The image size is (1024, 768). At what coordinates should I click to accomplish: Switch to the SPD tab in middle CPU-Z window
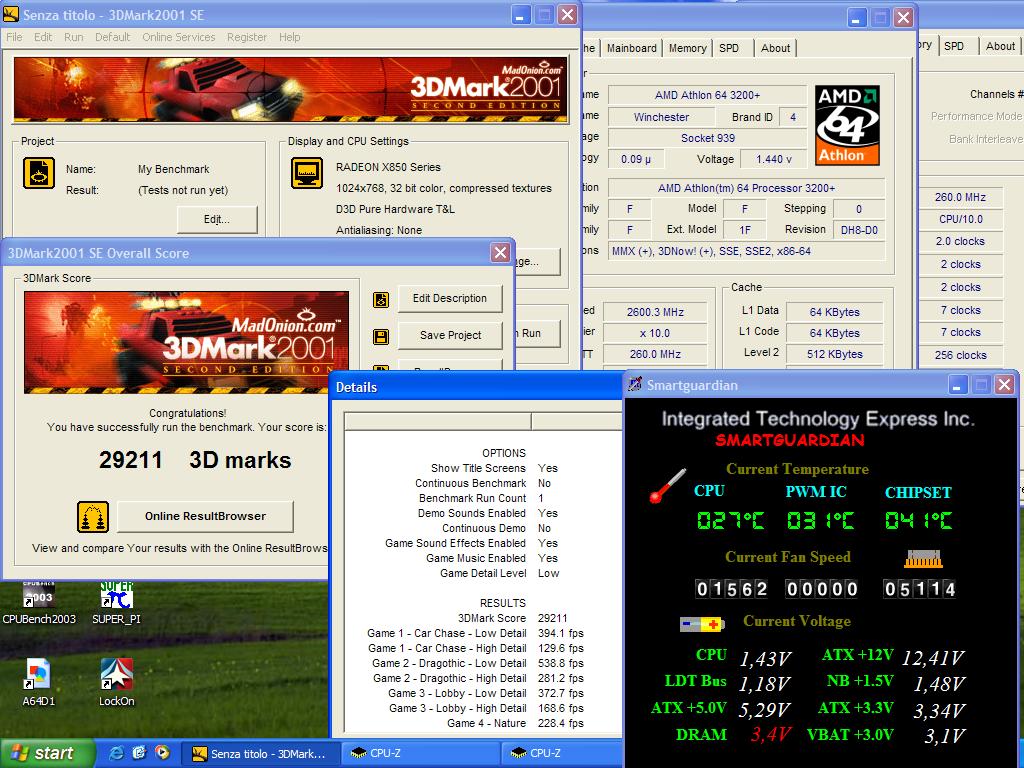click(729, 48)
